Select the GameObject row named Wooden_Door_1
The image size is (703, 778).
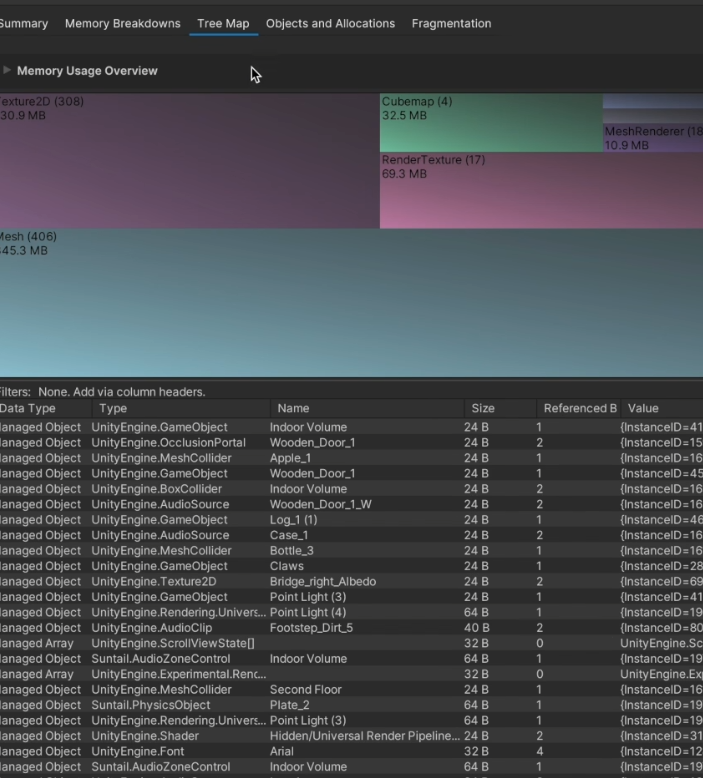click(351, 473)
